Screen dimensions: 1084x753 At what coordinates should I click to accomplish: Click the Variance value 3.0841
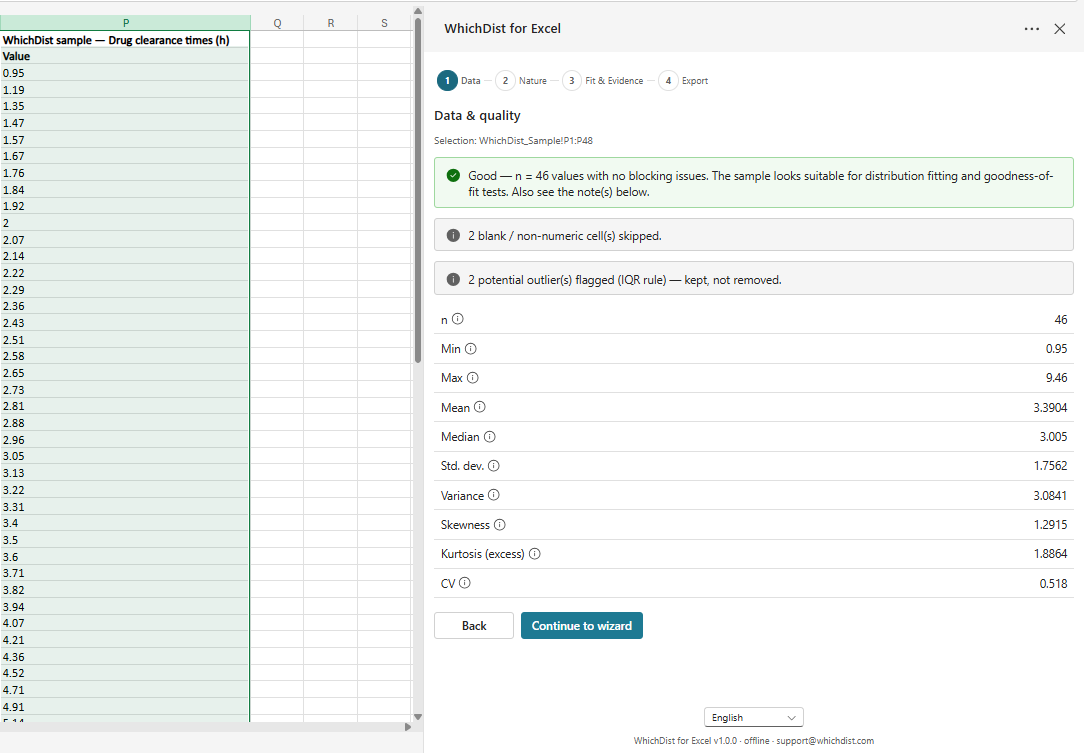pos(1050,496)
